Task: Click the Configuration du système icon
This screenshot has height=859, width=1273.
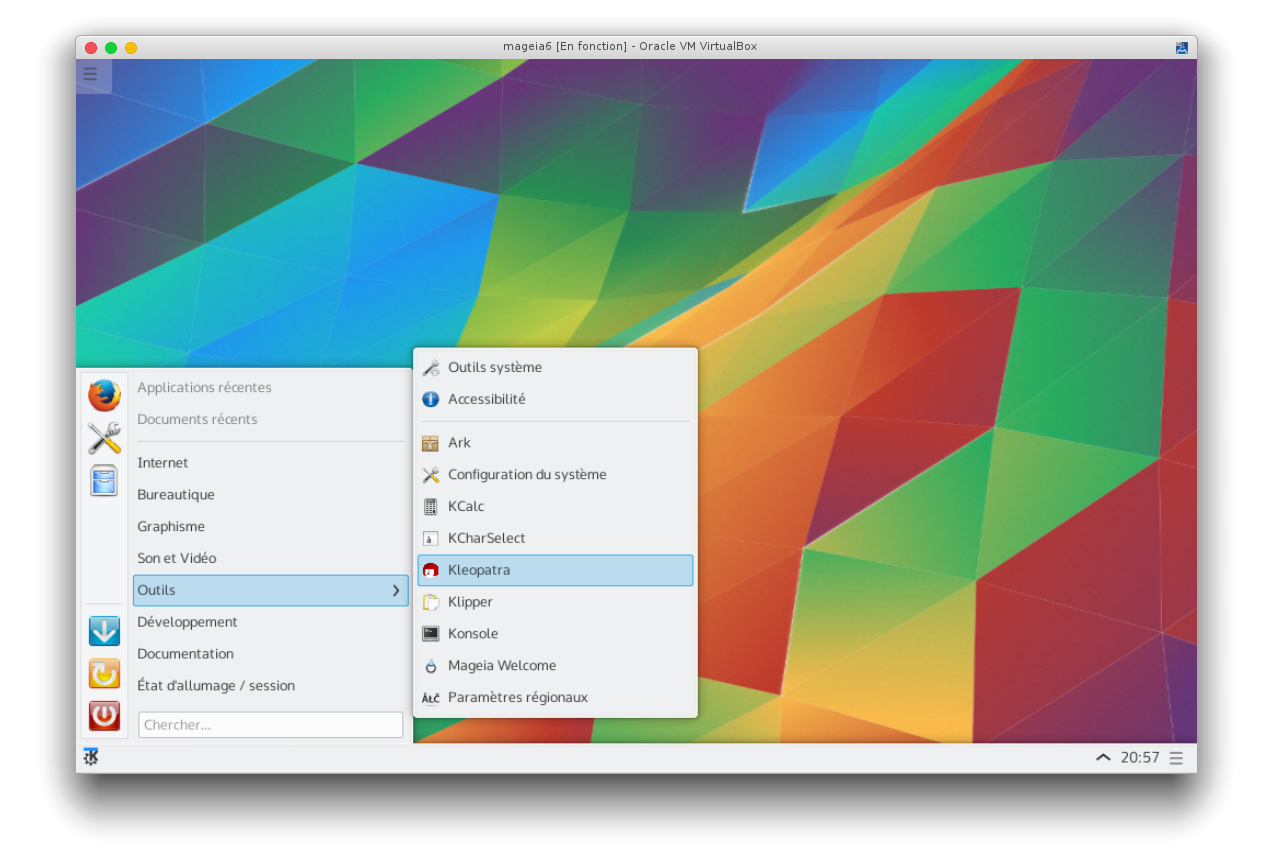Action: [431, 475]
